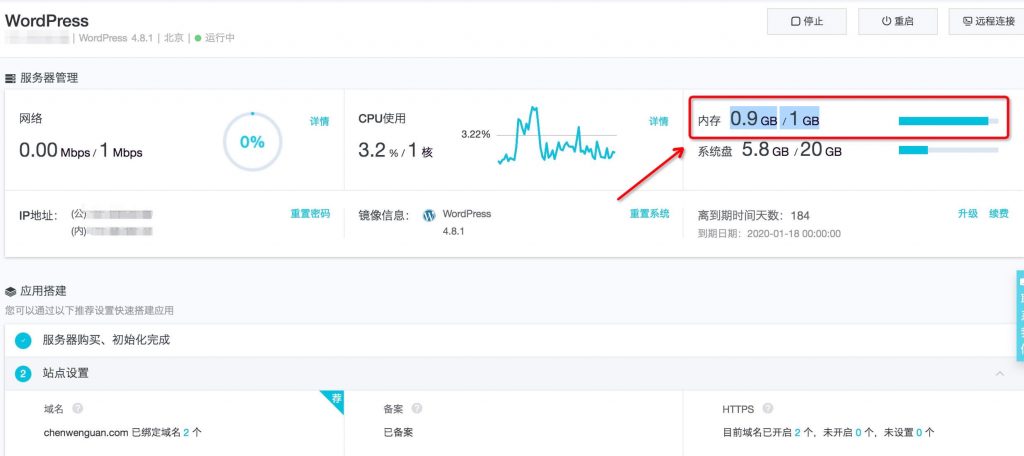Click the step 2 站点设置 number icon
Screen dimensions: 1024x456
tap(24, 374)
